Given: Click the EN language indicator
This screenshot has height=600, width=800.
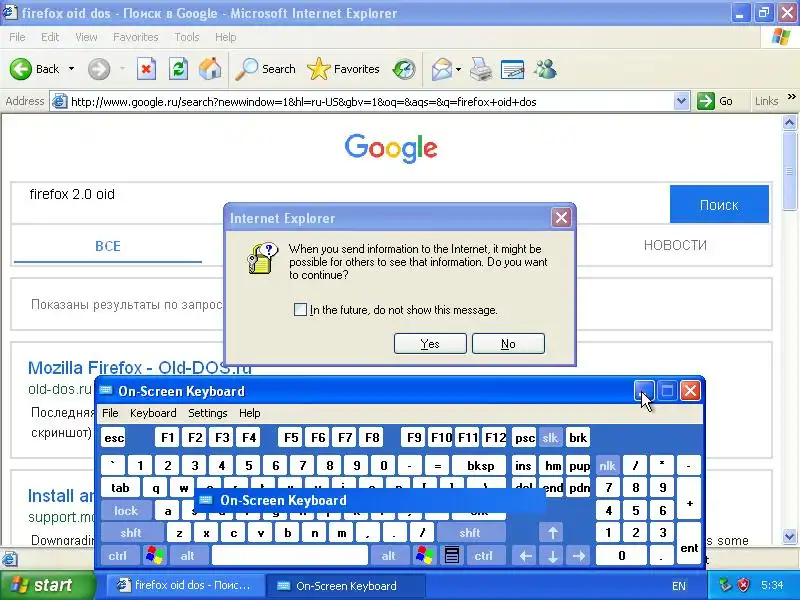Looking at the screenshot, I should (679, 586).
